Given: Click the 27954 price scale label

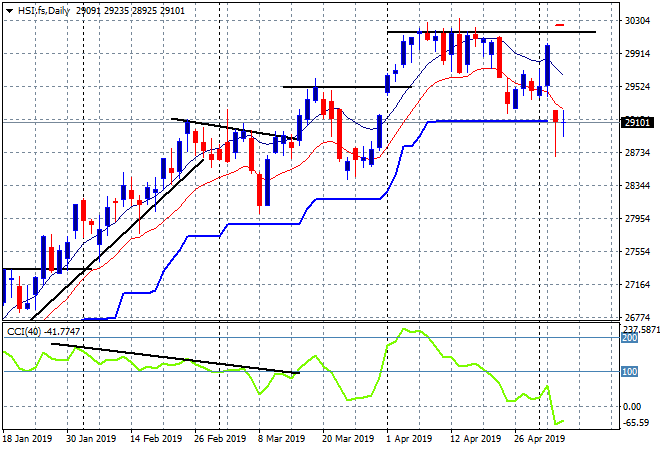Looking at the screenshot, I should click(637, 218).
